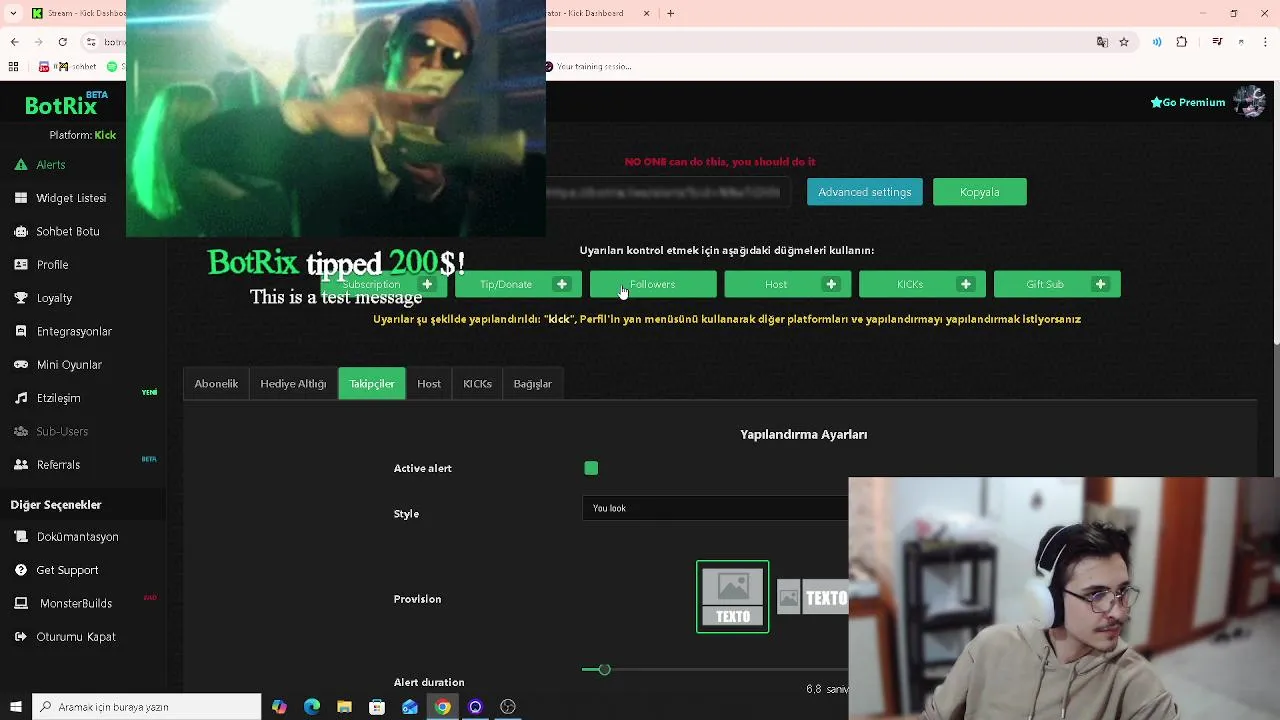1280x720 pixels.
Task: Open the user avatar menu
Action: (x=1249, y=102)
